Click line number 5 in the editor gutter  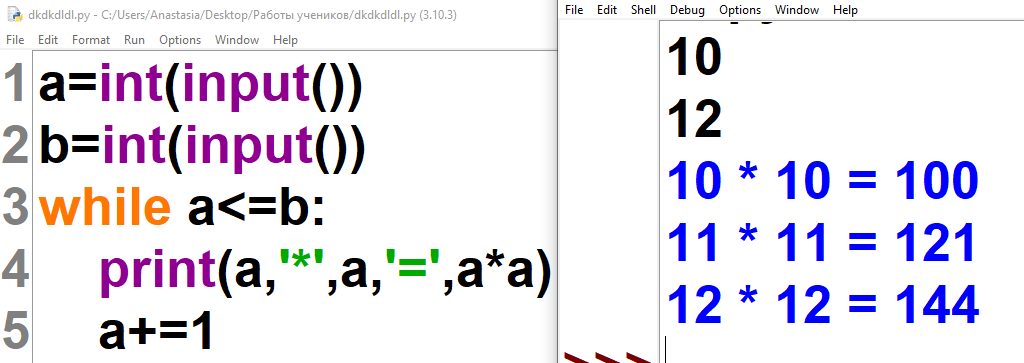point(16,331)
